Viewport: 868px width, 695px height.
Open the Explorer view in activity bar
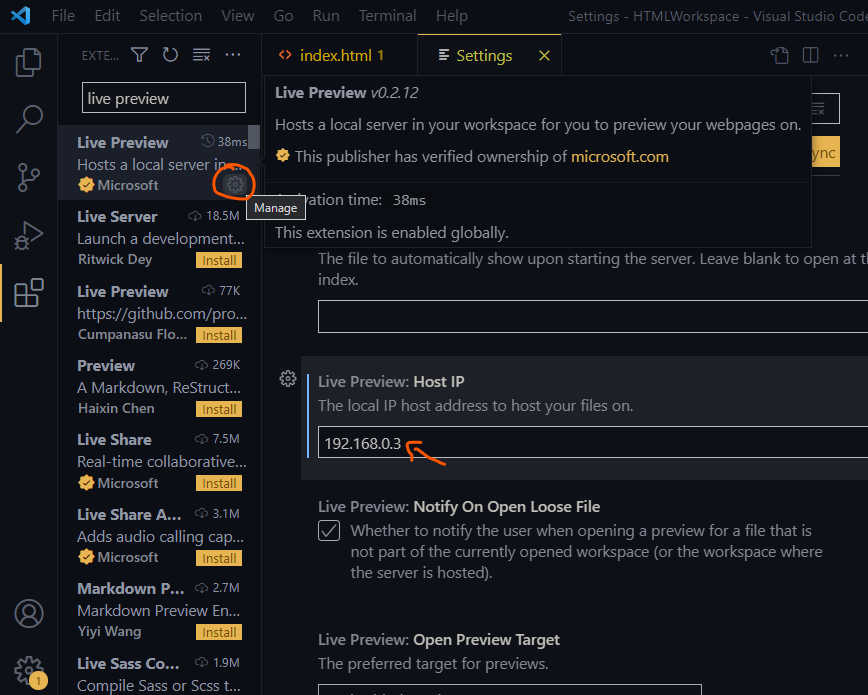pyautogui.click(x=28, y=62)
